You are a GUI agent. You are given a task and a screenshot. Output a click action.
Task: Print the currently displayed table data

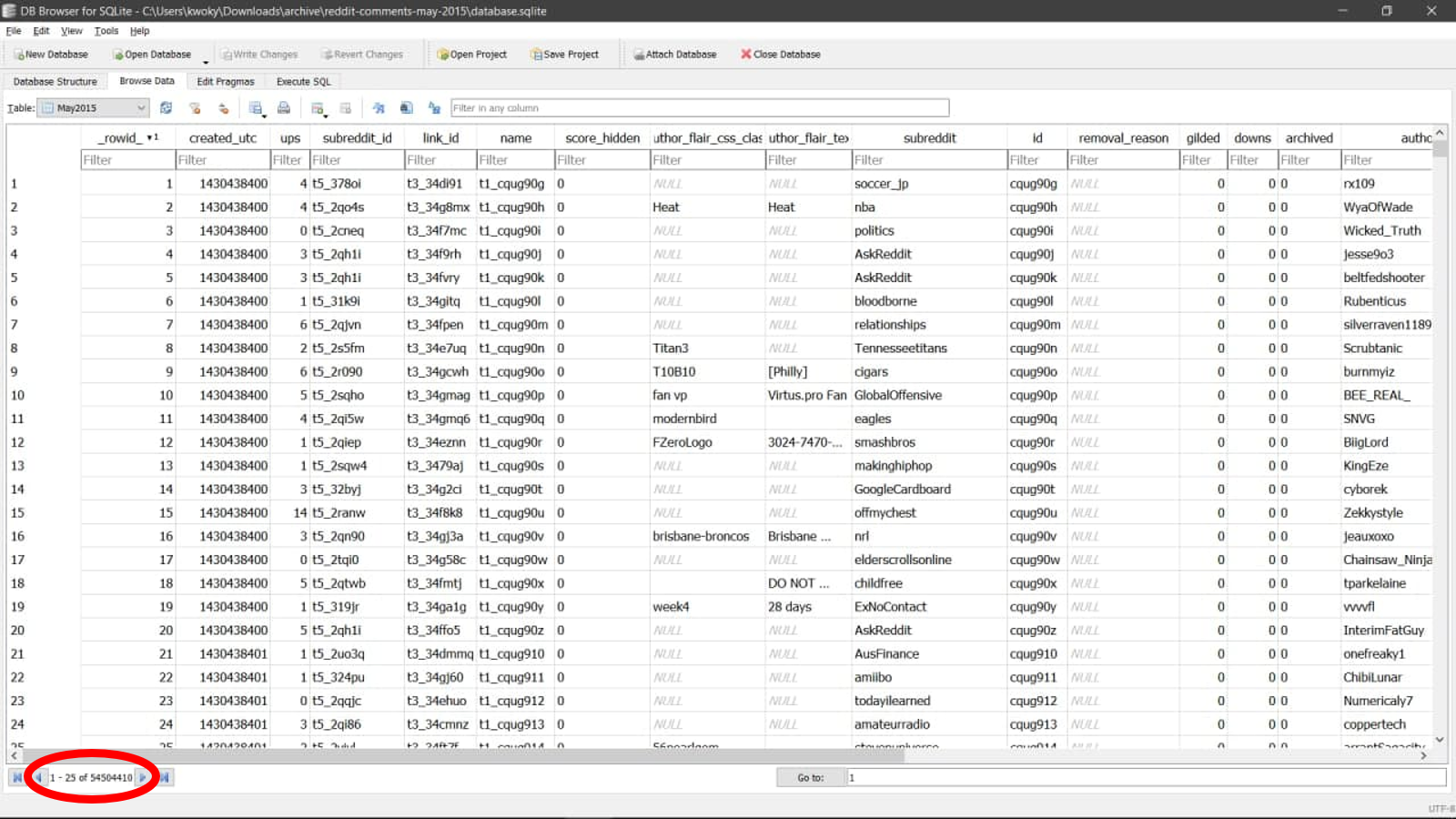coord(284,108)
